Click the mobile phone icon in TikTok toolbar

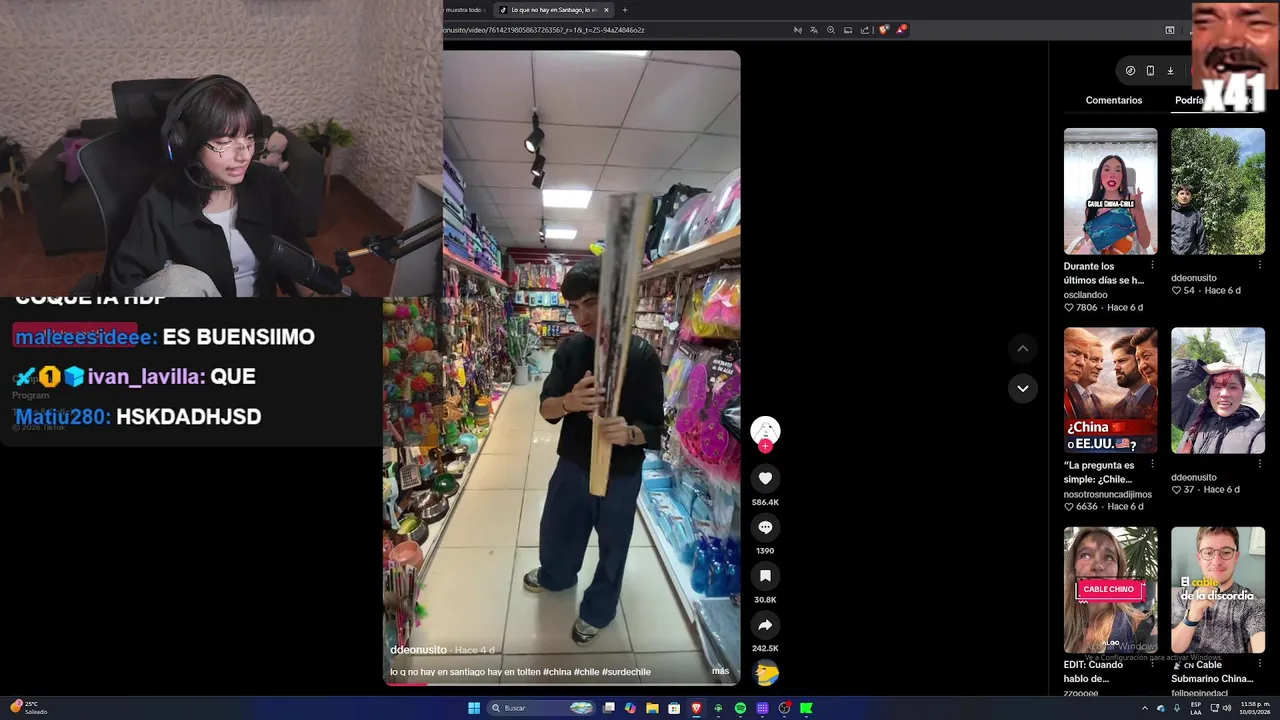pos(1150,71)
